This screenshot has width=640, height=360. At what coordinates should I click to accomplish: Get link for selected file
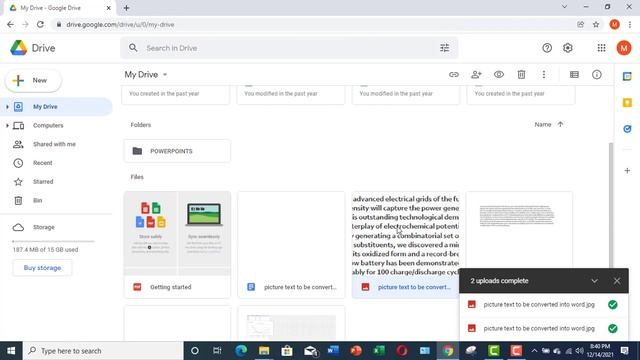(453, 75)
